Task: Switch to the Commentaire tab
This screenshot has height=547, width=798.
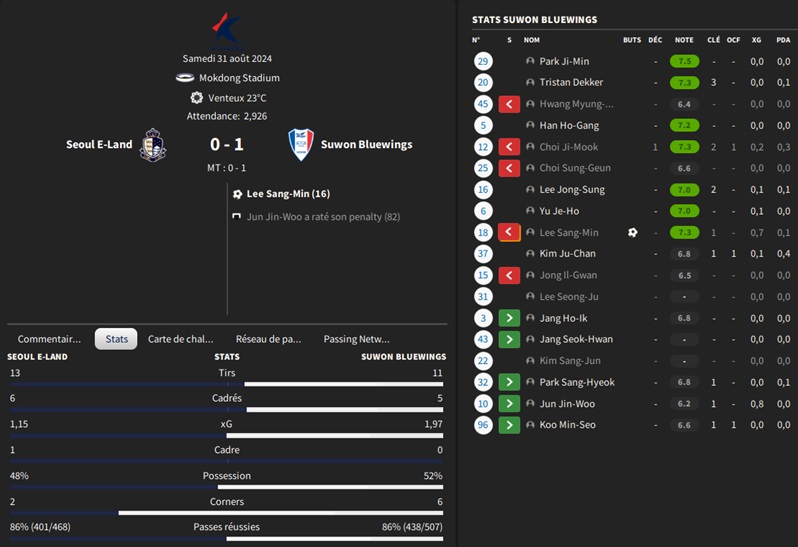Action: pyautogui.click(x=49, y=339)
